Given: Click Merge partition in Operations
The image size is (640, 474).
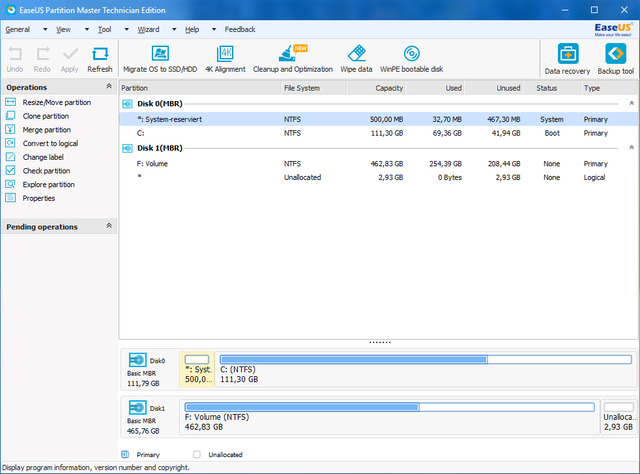Looking at the screenshot, I should [x=46, y=129].
